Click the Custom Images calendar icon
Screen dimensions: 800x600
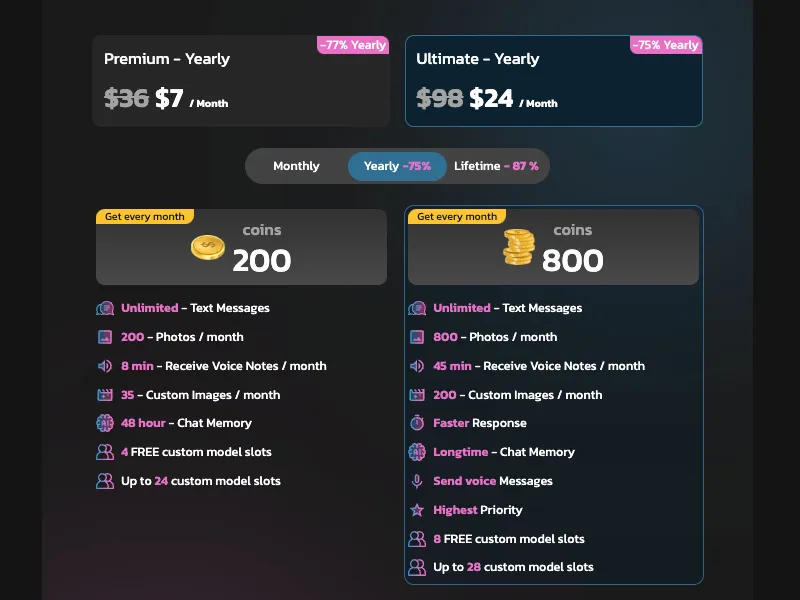pos(104,395)
